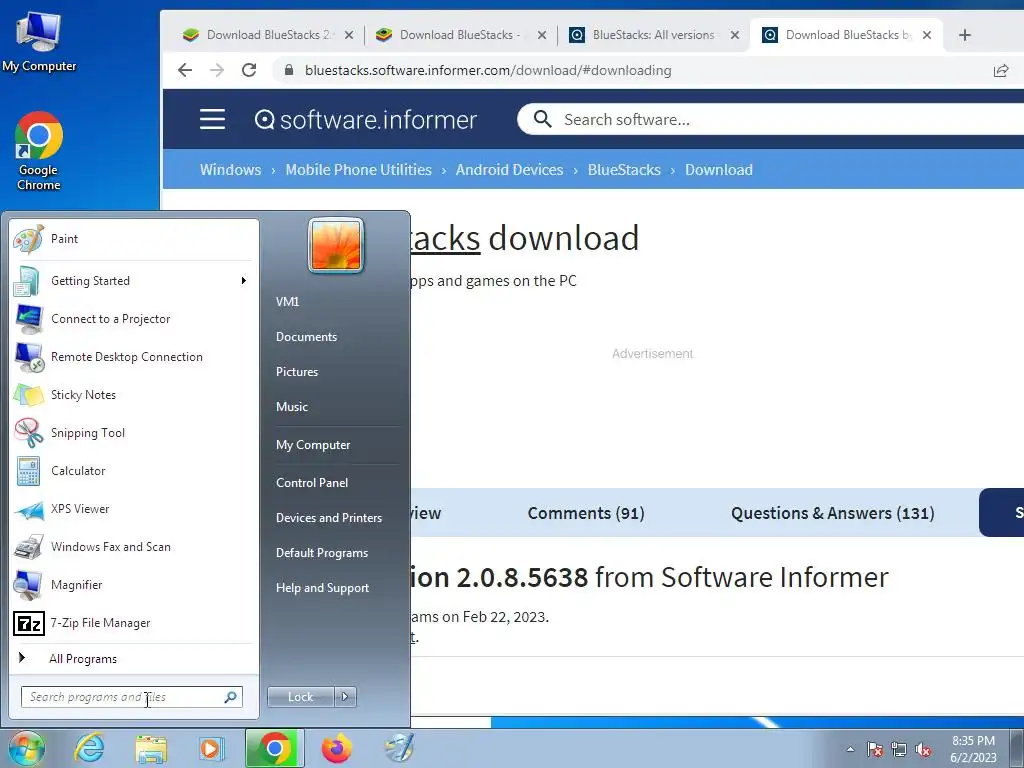
Task: Click the Chrome address bar URL
Action: tap(488, 71)
